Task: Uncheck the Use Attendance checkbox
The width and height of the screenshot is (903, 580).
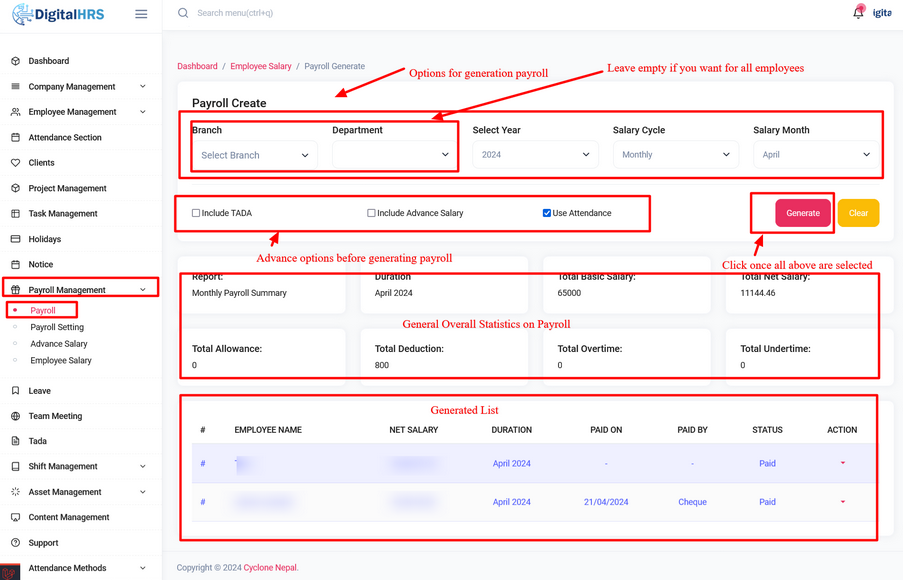Action: pyautogui.click(x=547, y=213)
